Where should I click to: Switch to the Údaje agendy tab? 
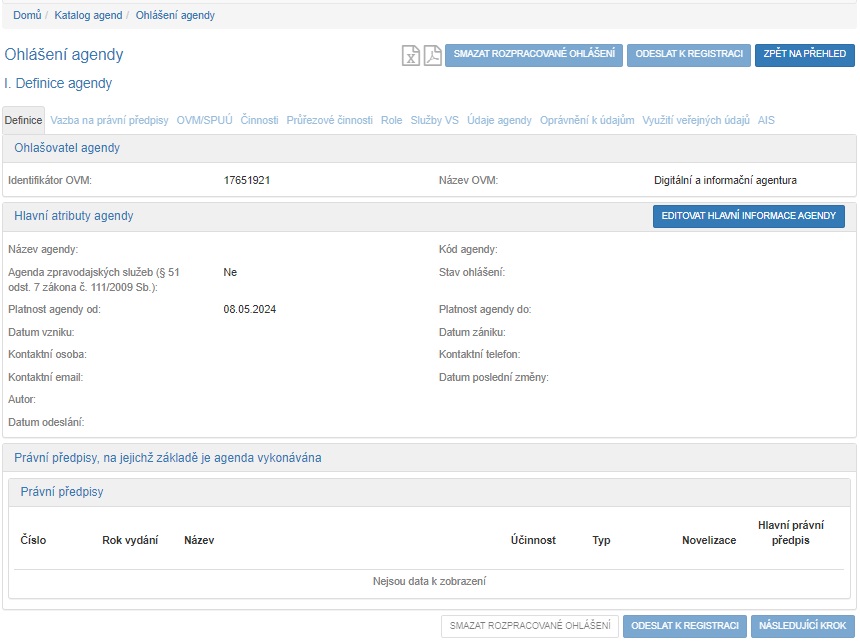coord(499,120)
